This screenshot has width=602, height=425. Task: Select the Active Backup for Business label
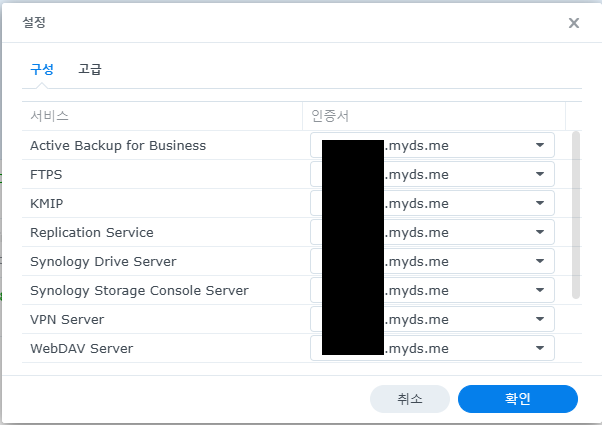(x=118, y=146)
